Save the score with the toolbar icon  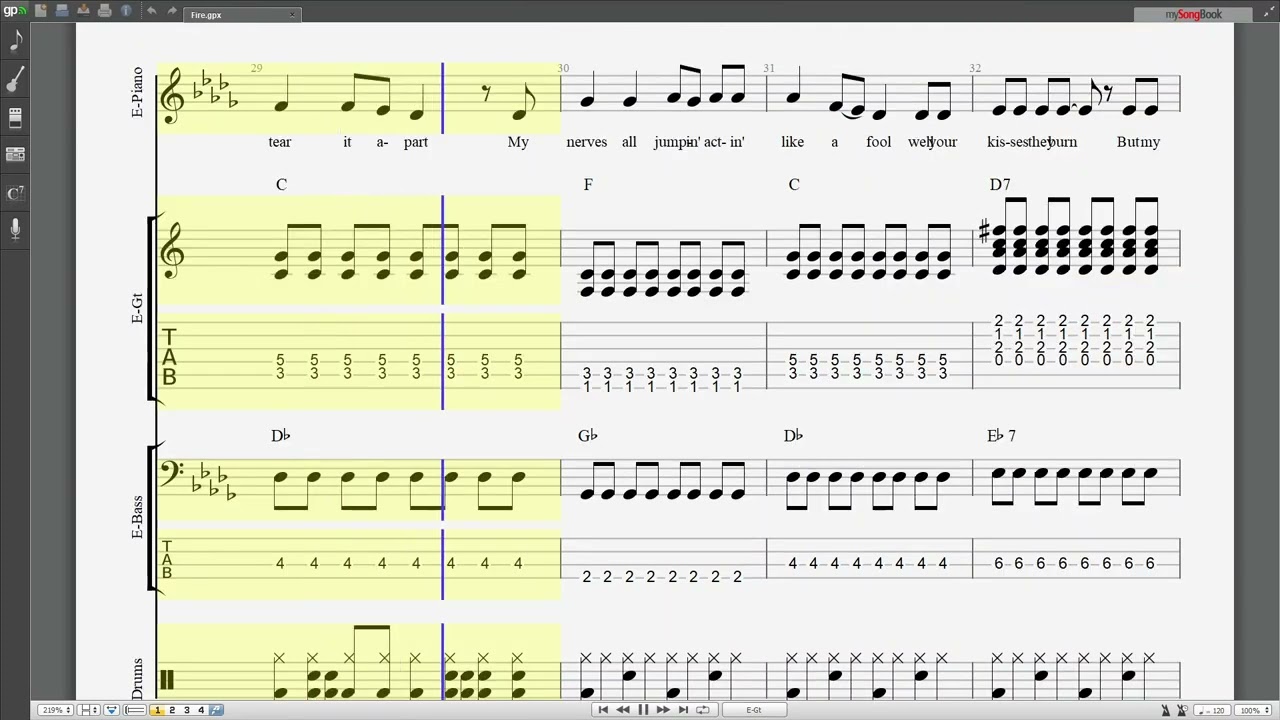84,11
